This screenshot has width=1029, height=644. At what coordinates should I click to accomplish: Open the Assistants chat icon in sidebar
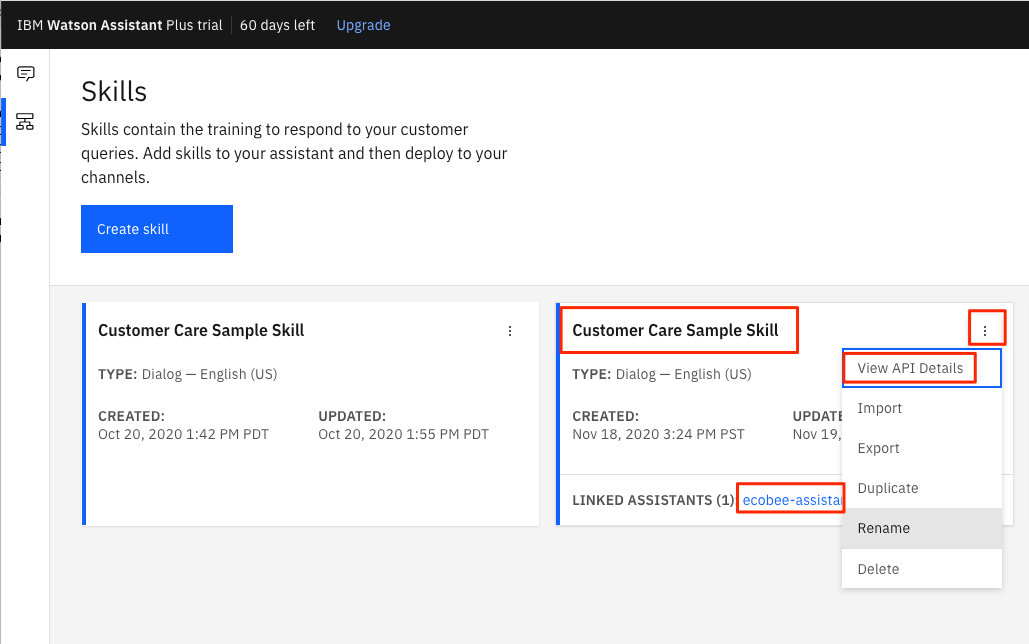26,73
